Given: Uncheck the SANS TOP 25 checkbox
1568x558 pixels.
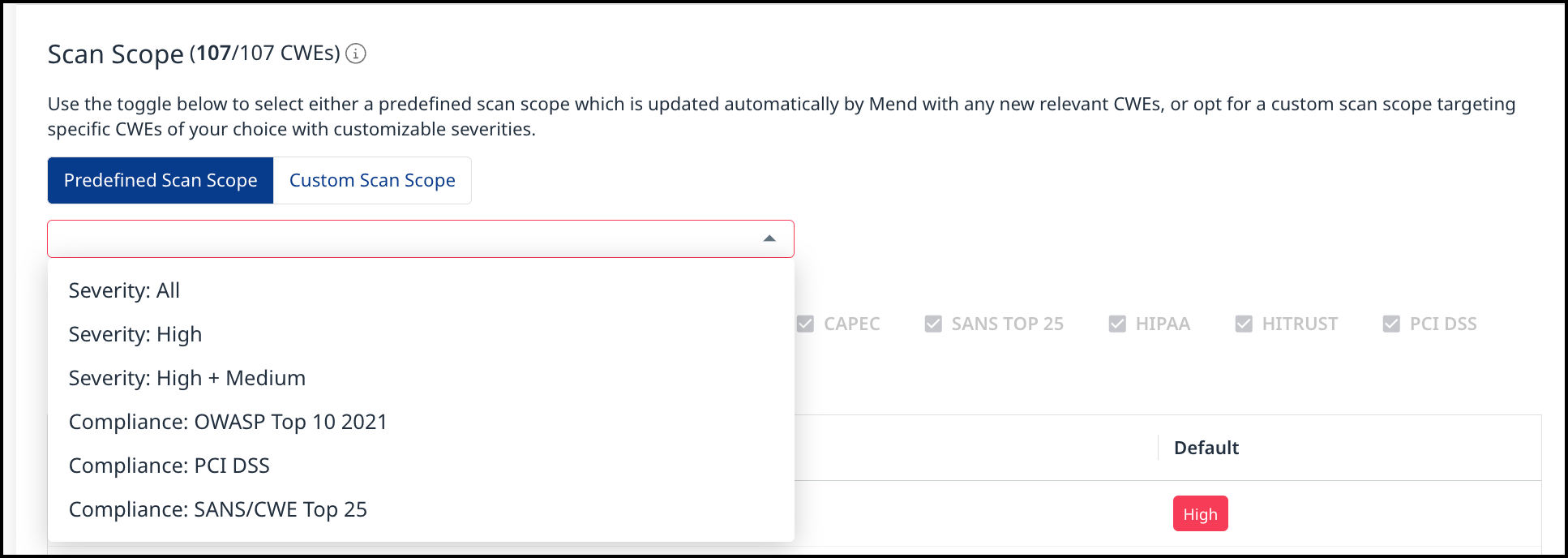Looking at the screenshot, I should point(933,324).
